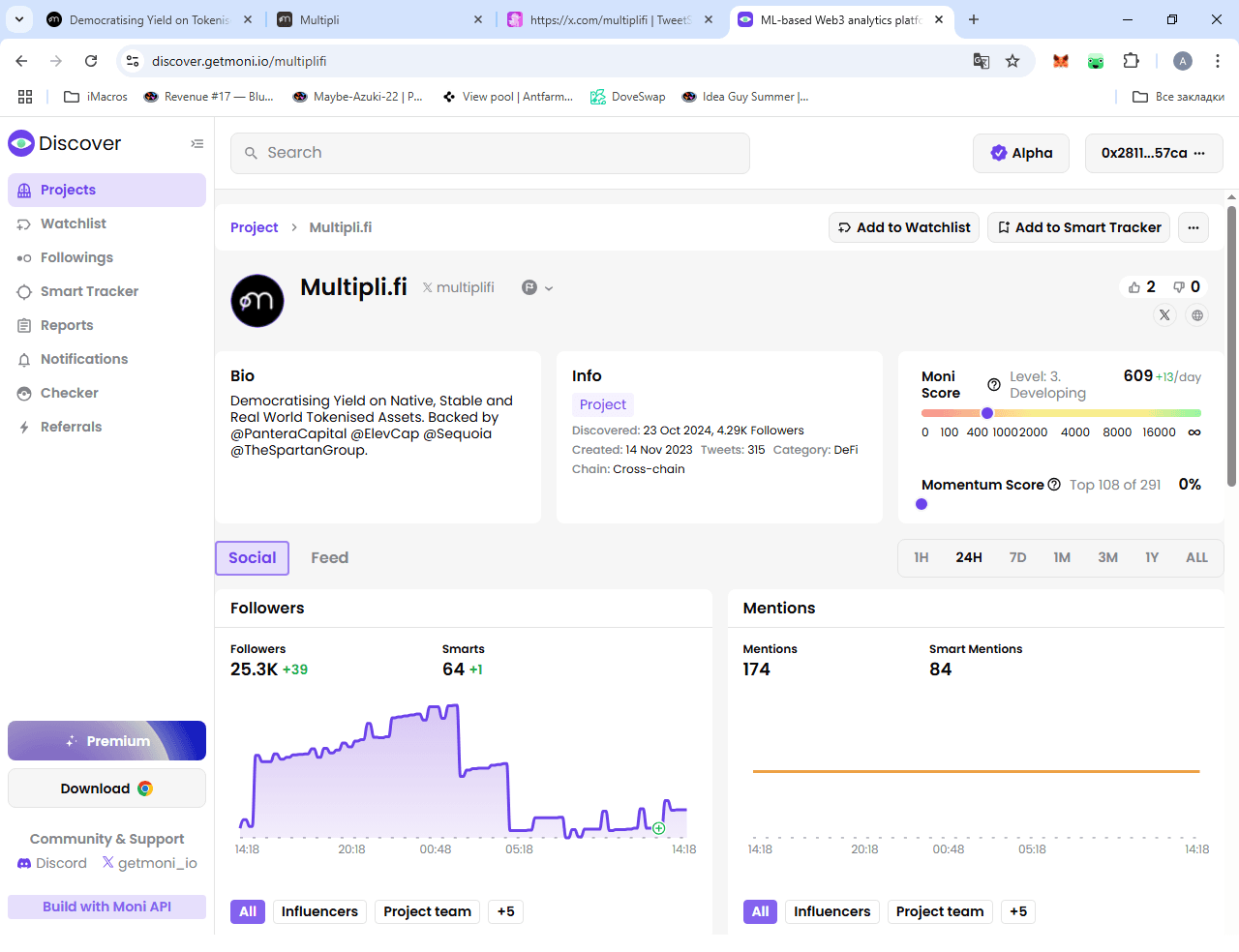Open Referrals in the sidebar
The image size is (1239, 952).
(106, 427)
